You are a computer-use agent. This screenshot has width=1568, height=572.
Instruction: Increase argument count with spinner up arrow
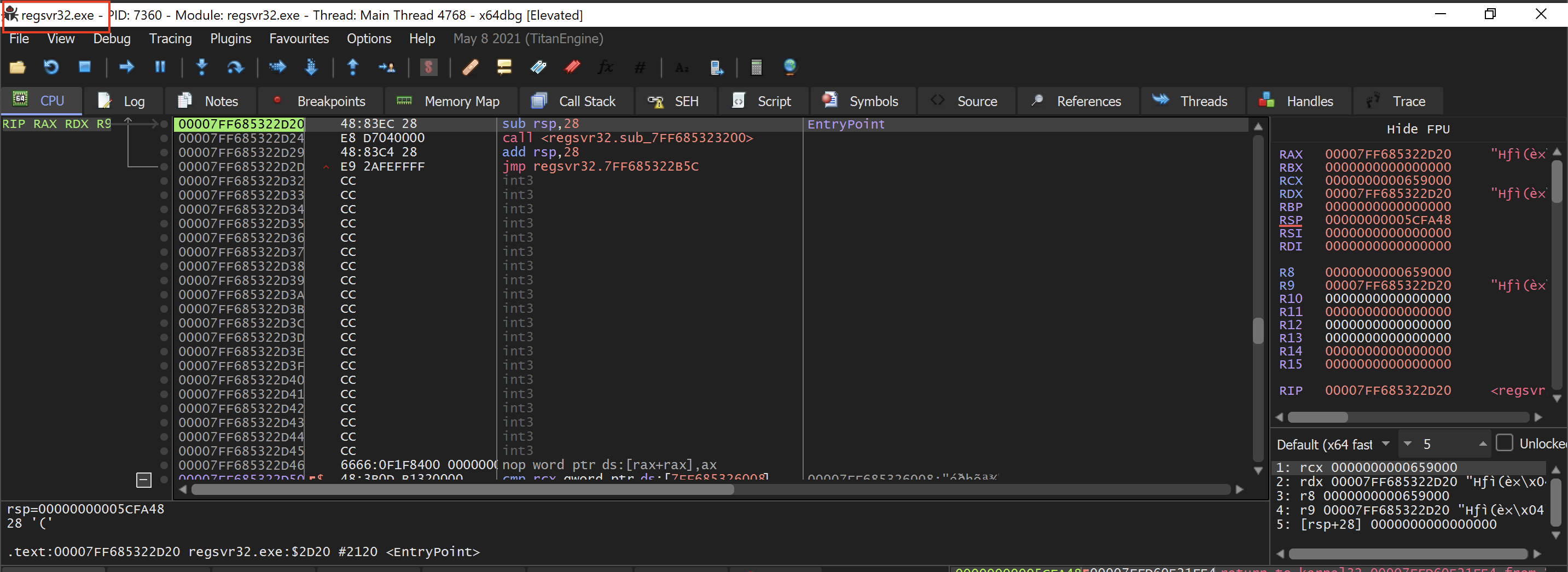pyautogui.click(x=1483, y=444)
